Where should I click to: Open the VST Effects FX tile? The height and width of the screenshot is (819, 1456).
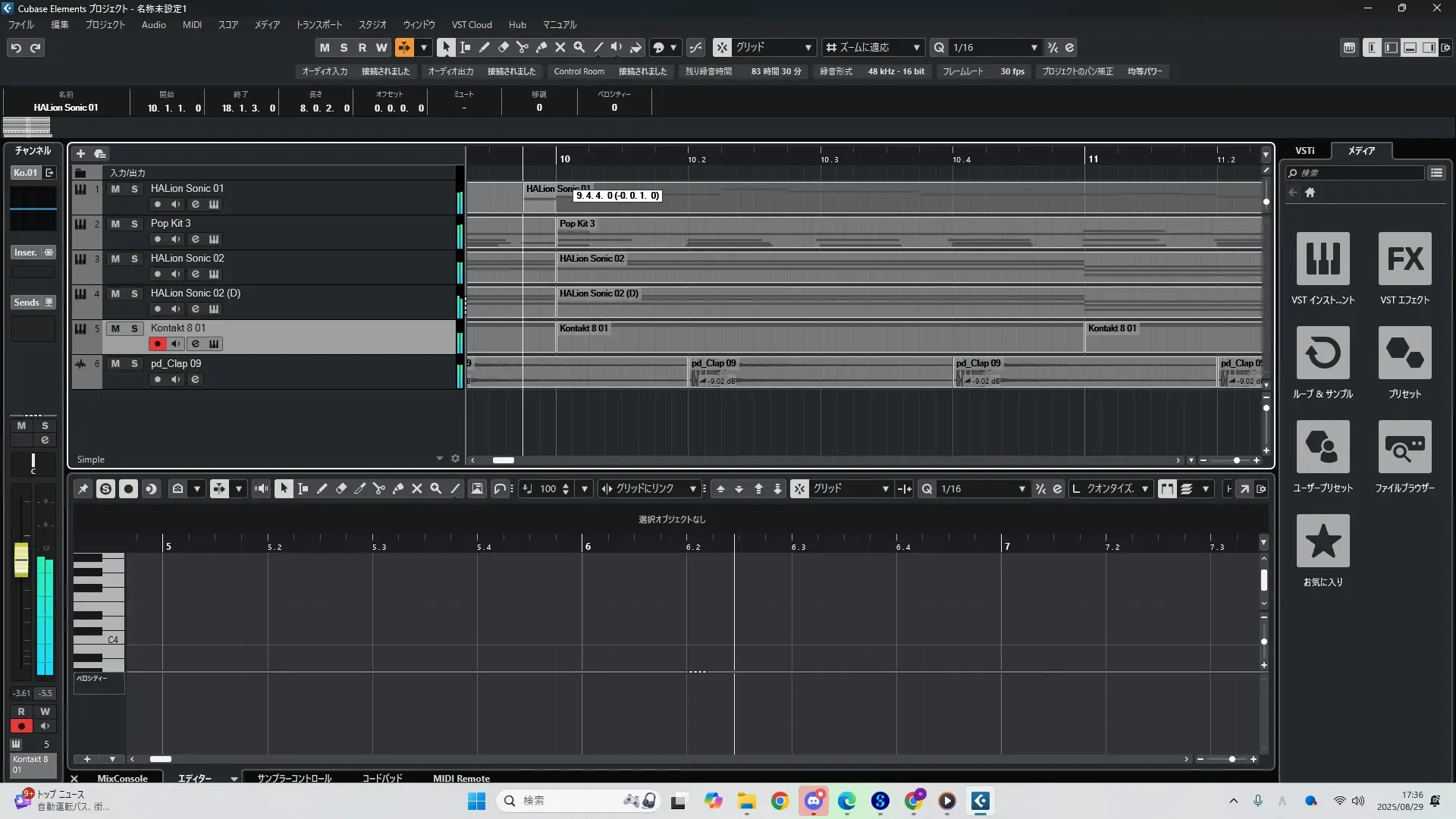(x=1404, y=259)
